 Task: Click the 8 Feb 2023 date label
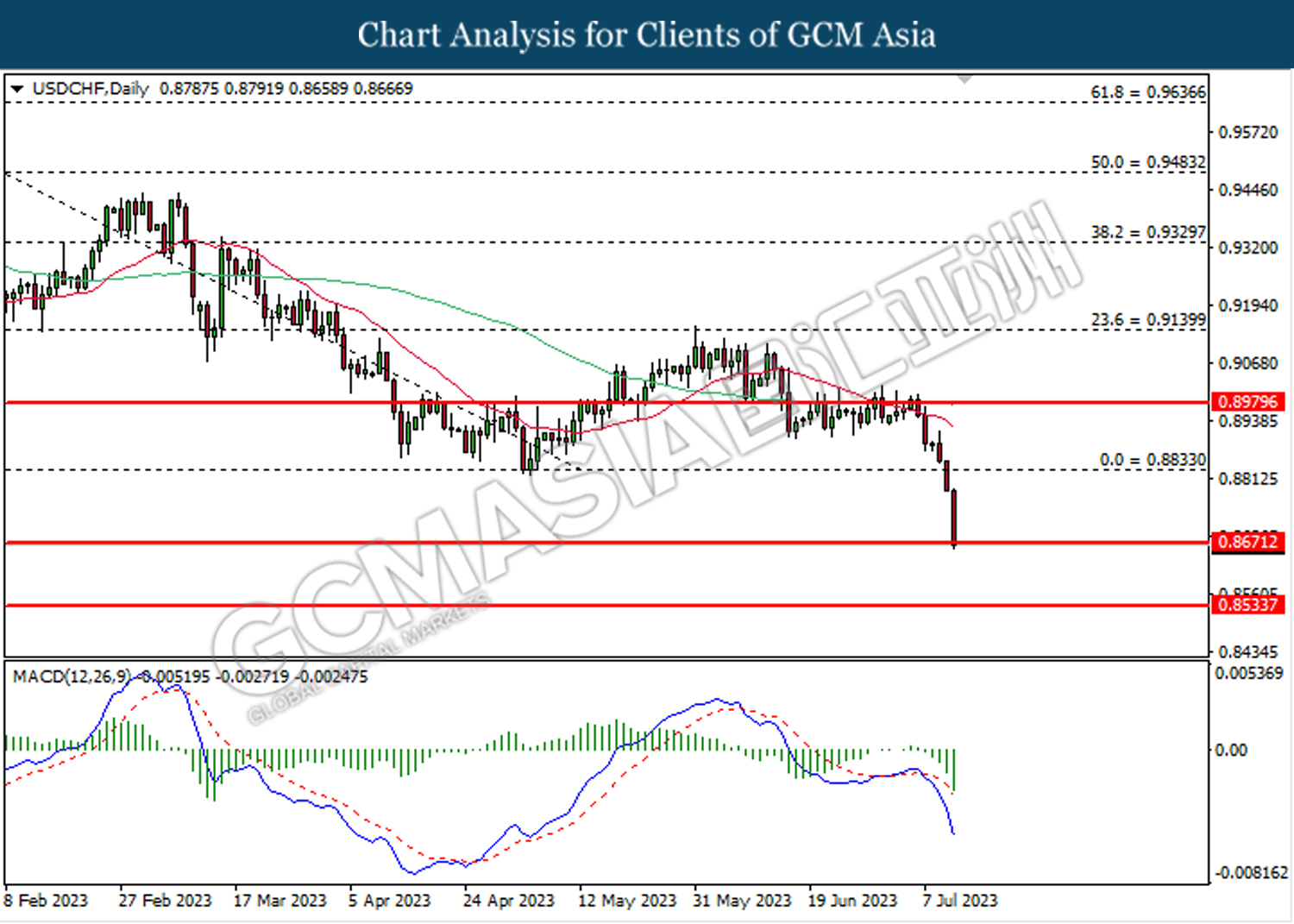(46, 901)
